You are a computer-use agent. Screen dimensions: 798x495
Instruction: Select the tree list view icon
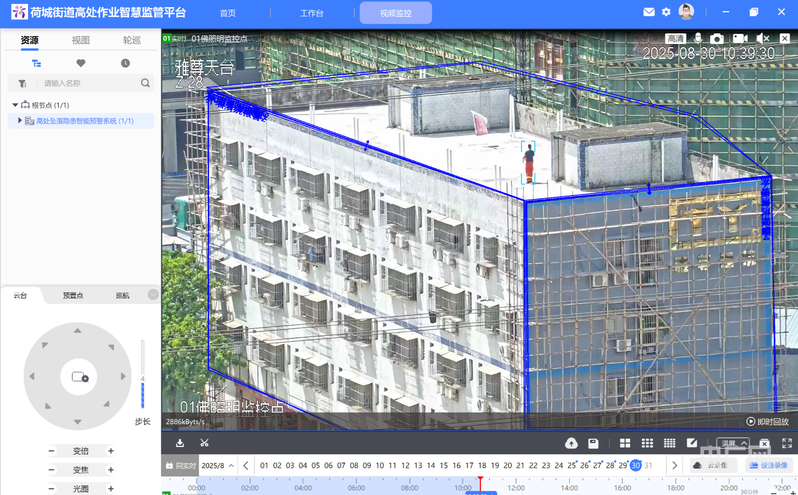[x=37, y=63]
